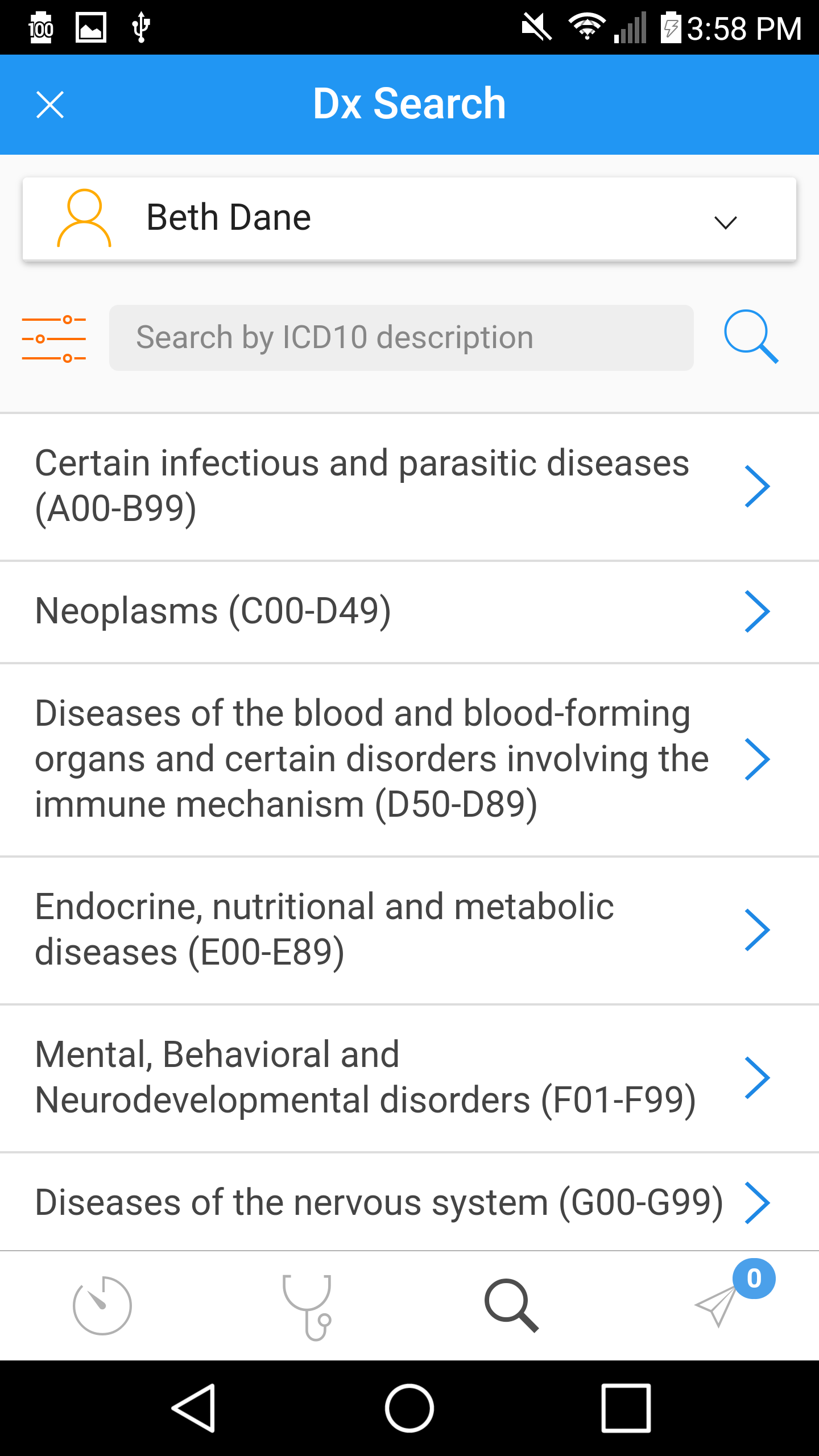The width and height of the screenshot is (819, 1456).
Task: Close the Dx Search screen
Action: coord(50,105)
